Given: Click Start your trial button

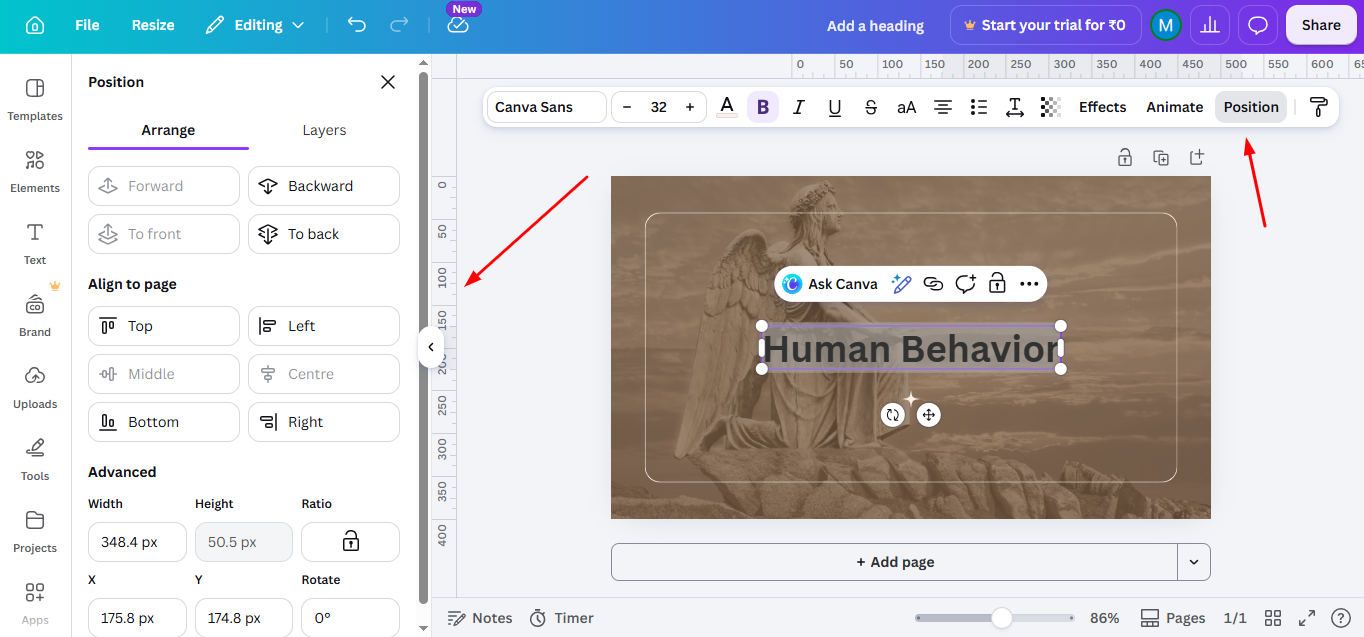Looking at the screenshot, I should 1044,25.
